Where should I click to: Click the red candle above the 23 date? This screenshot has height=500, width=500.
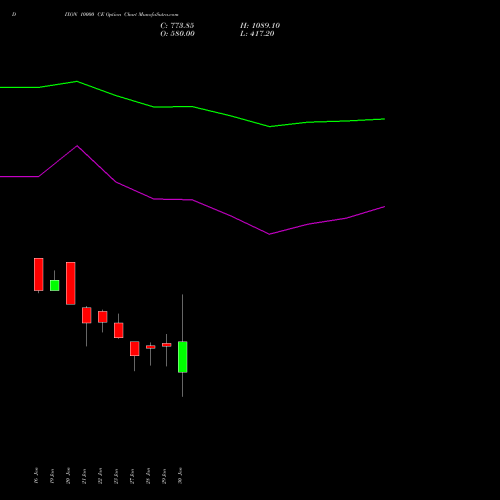(119, 330)
